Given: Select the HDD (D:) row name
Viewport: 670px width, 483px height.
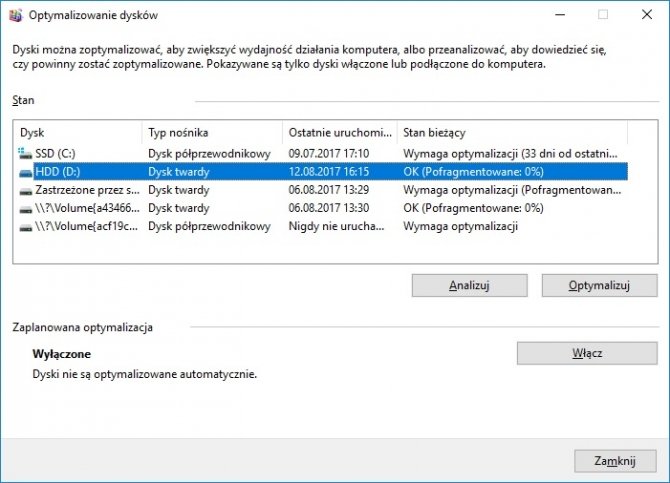Looking at the screenshot, I should coord(58,172).
